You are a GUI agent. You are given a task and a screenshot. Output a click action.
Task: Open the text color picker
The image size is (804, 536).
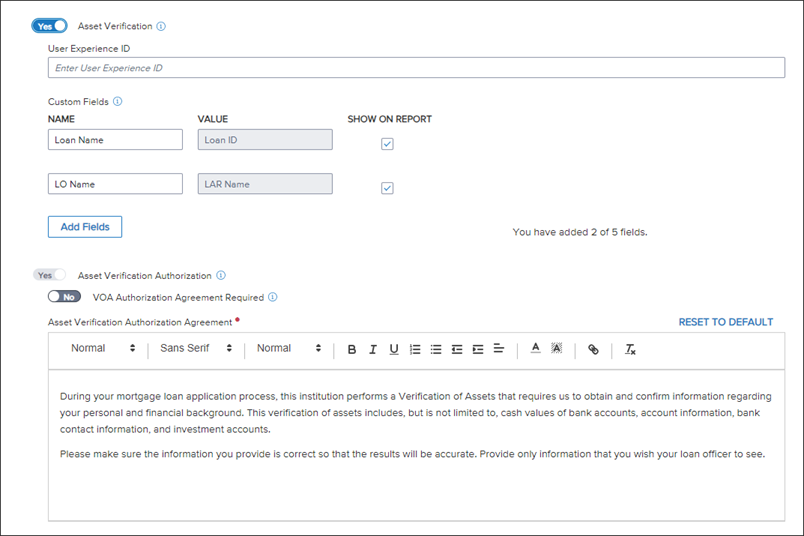pos(535,349)
